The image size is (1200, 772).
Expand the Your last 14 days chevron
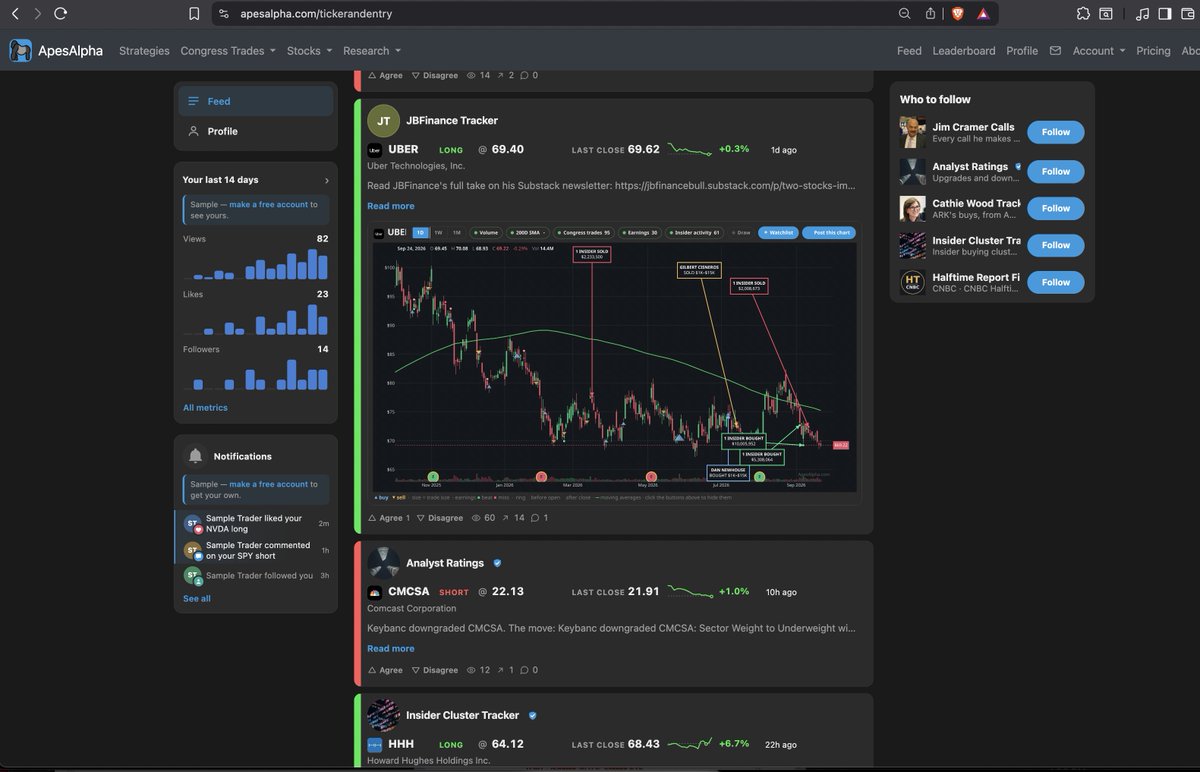click(327, 180)
